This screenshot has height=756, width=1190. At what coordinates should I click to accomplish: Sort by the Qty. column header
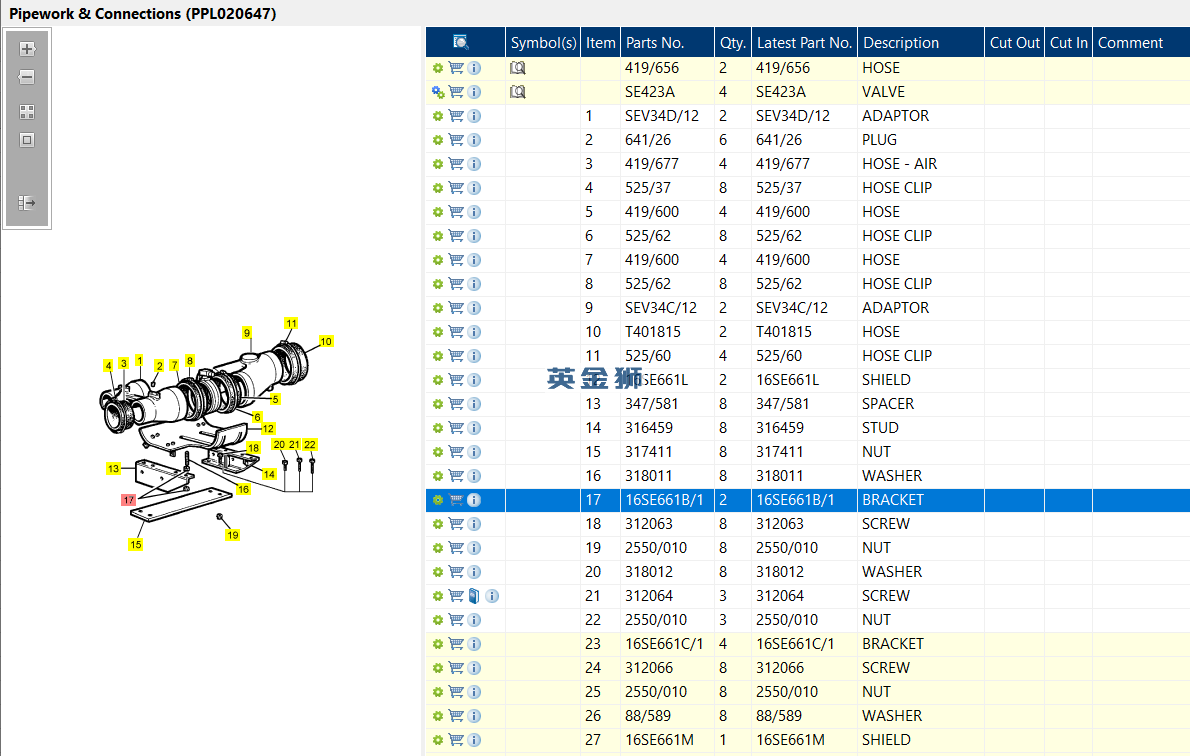click(733, 43)
